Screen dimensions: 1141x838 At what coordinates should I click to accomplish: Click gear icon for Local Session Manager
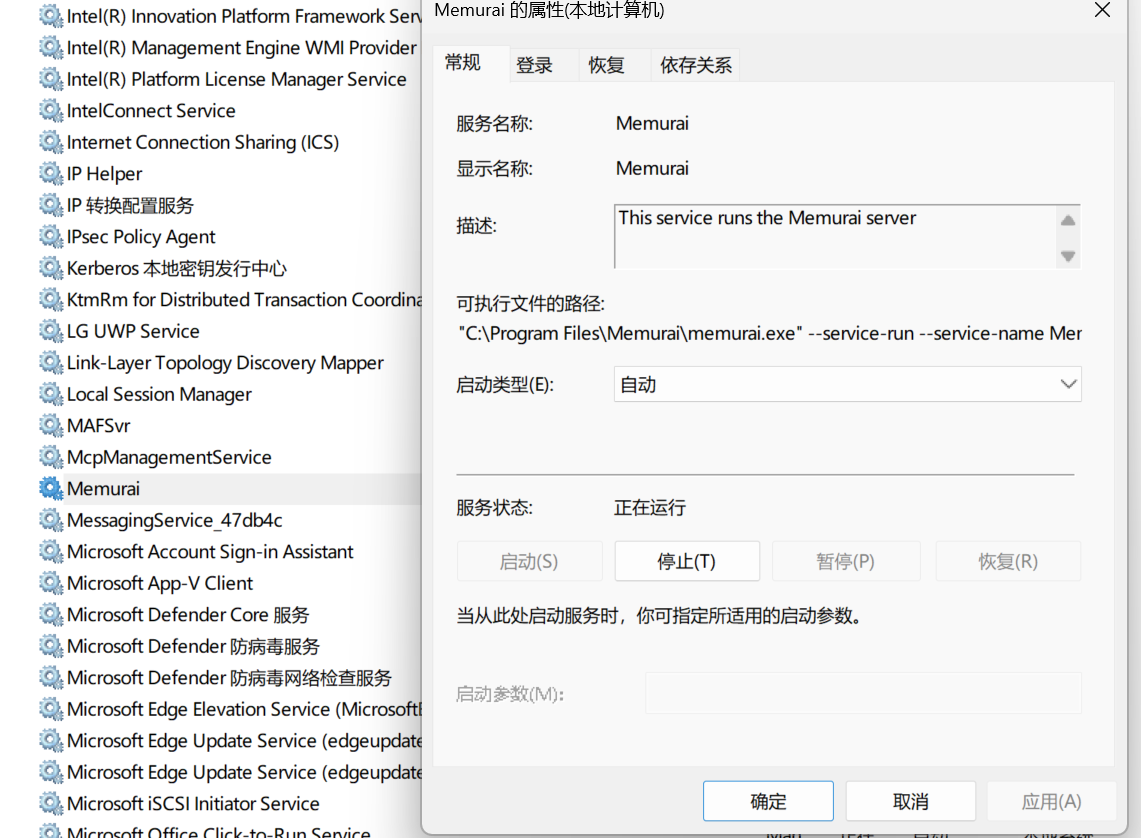51,394
